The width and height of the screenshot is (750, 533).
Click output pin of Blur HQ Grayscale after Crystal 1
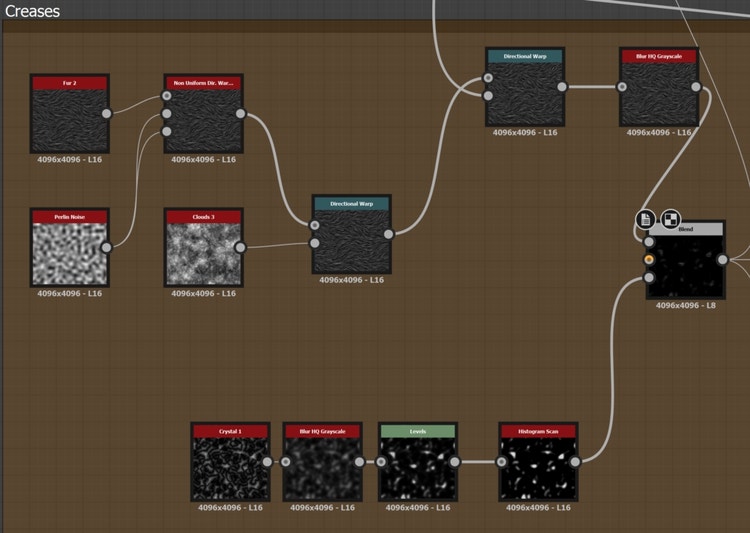pos(359,462)
